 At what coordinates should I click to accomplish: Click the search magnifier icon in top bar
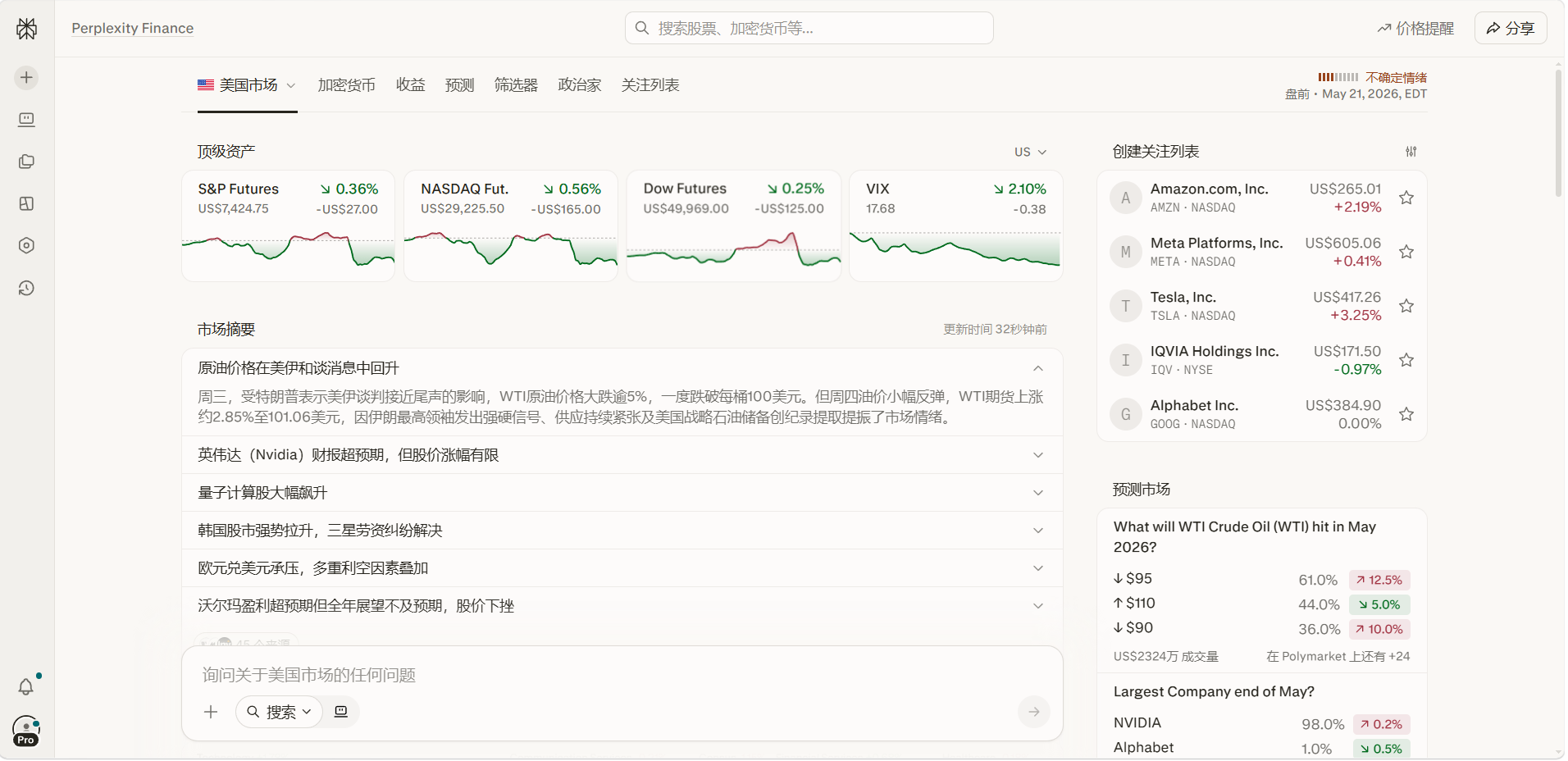642,28
